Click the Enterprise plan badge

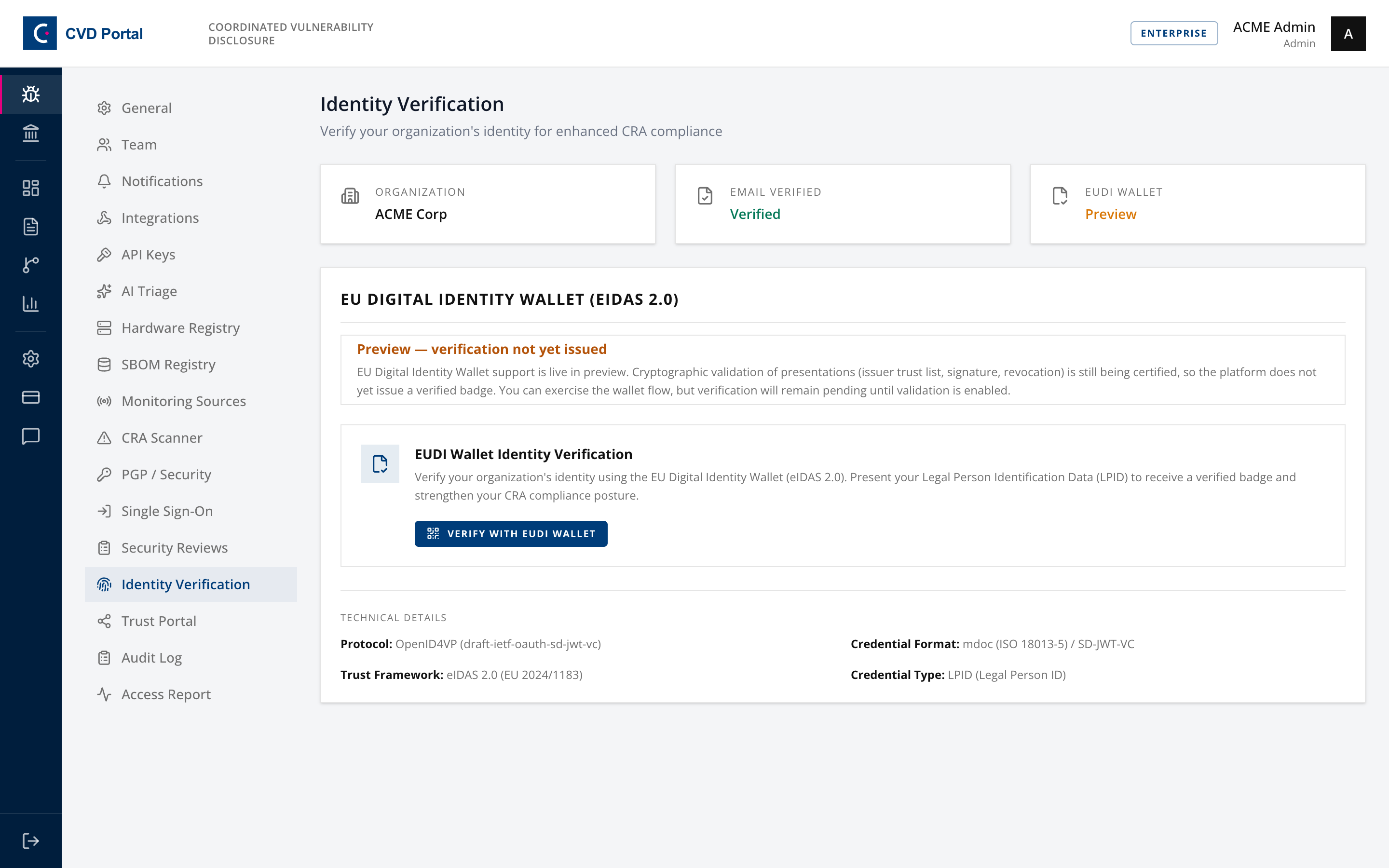coord(1174,33)
